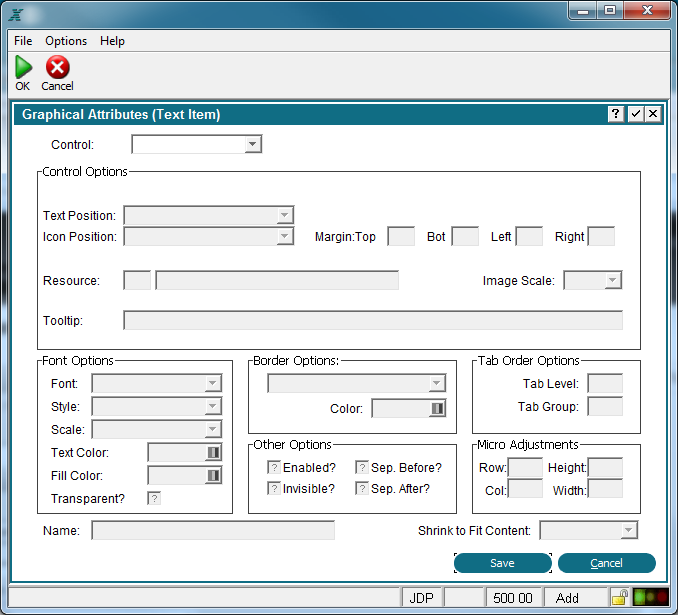Expand the Control dropdown
This screenshot has height=615, width=678.
[x=253, y=144]
